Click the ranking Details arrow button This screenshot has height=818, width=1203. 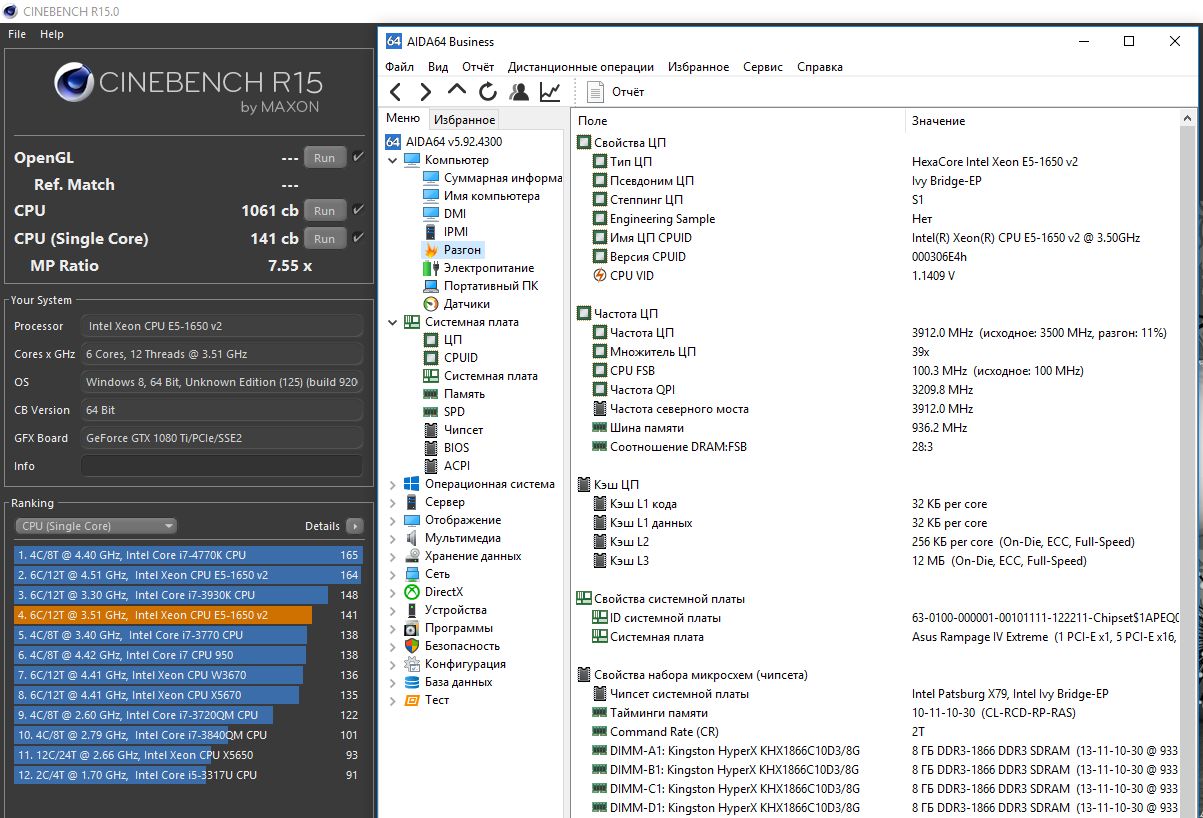point(355,526)
